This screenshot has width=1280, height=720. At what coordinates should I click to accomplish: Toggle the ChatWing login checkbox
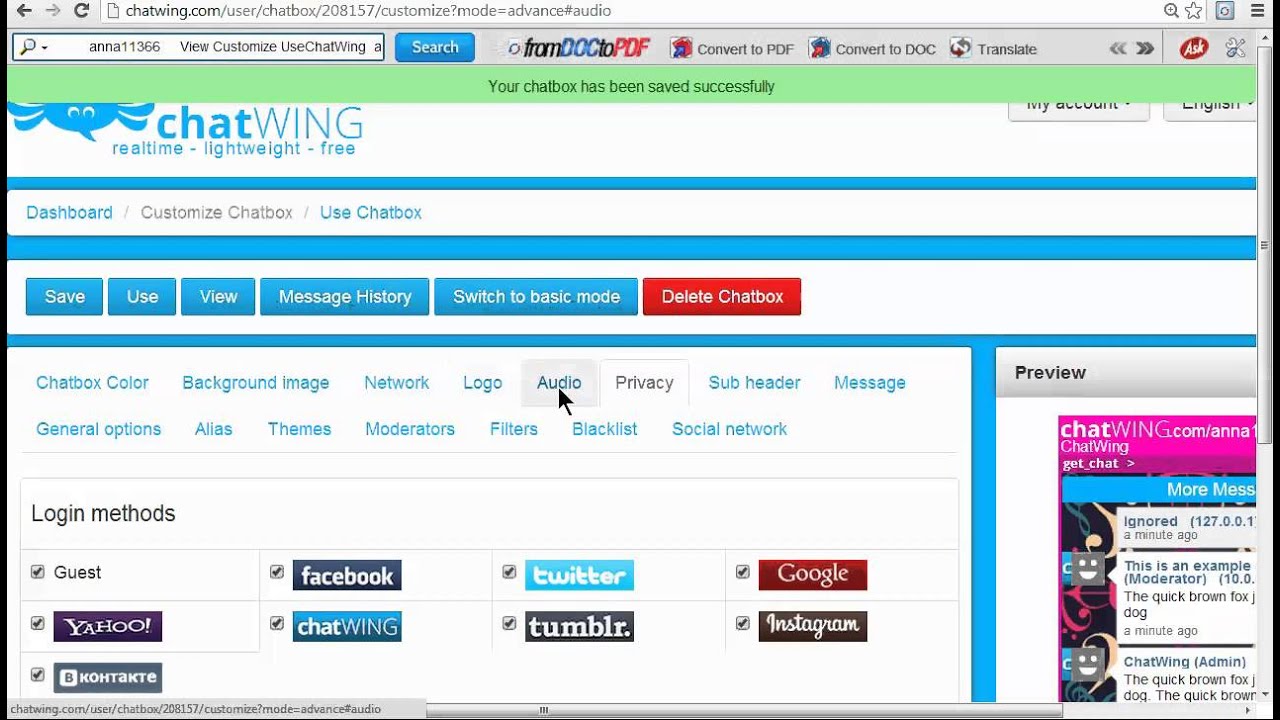click(277, 623)
